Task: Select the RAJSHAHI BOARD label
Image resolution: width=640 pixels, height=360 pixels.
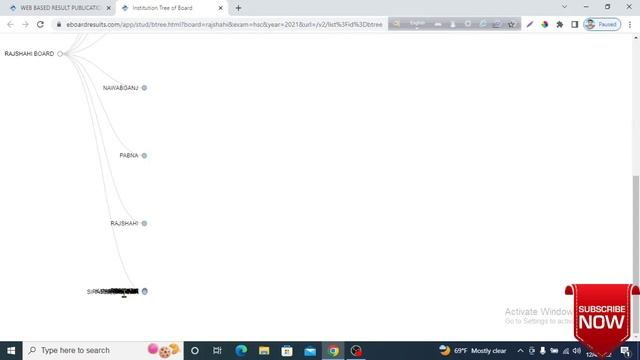Action: pyautogui.click(x=29, y=54)
